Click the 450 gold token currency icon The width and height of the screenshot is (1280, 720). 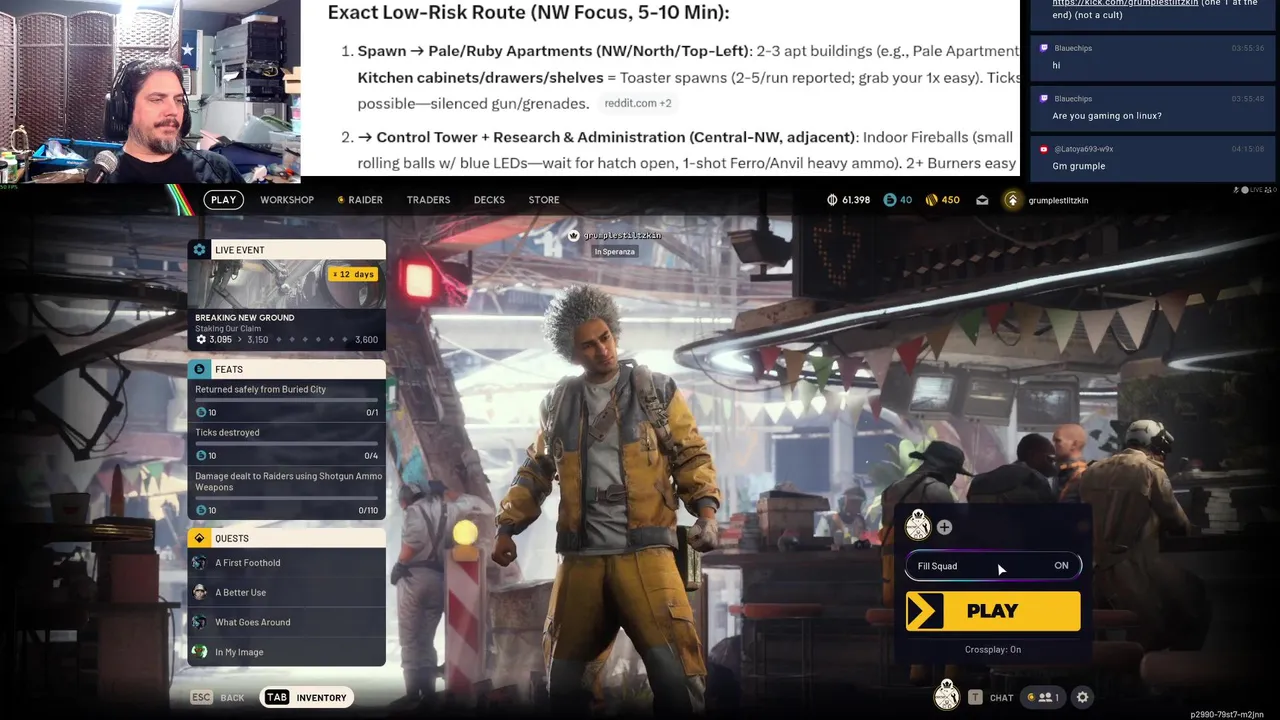pyautogui.click(x=932, y=200)
